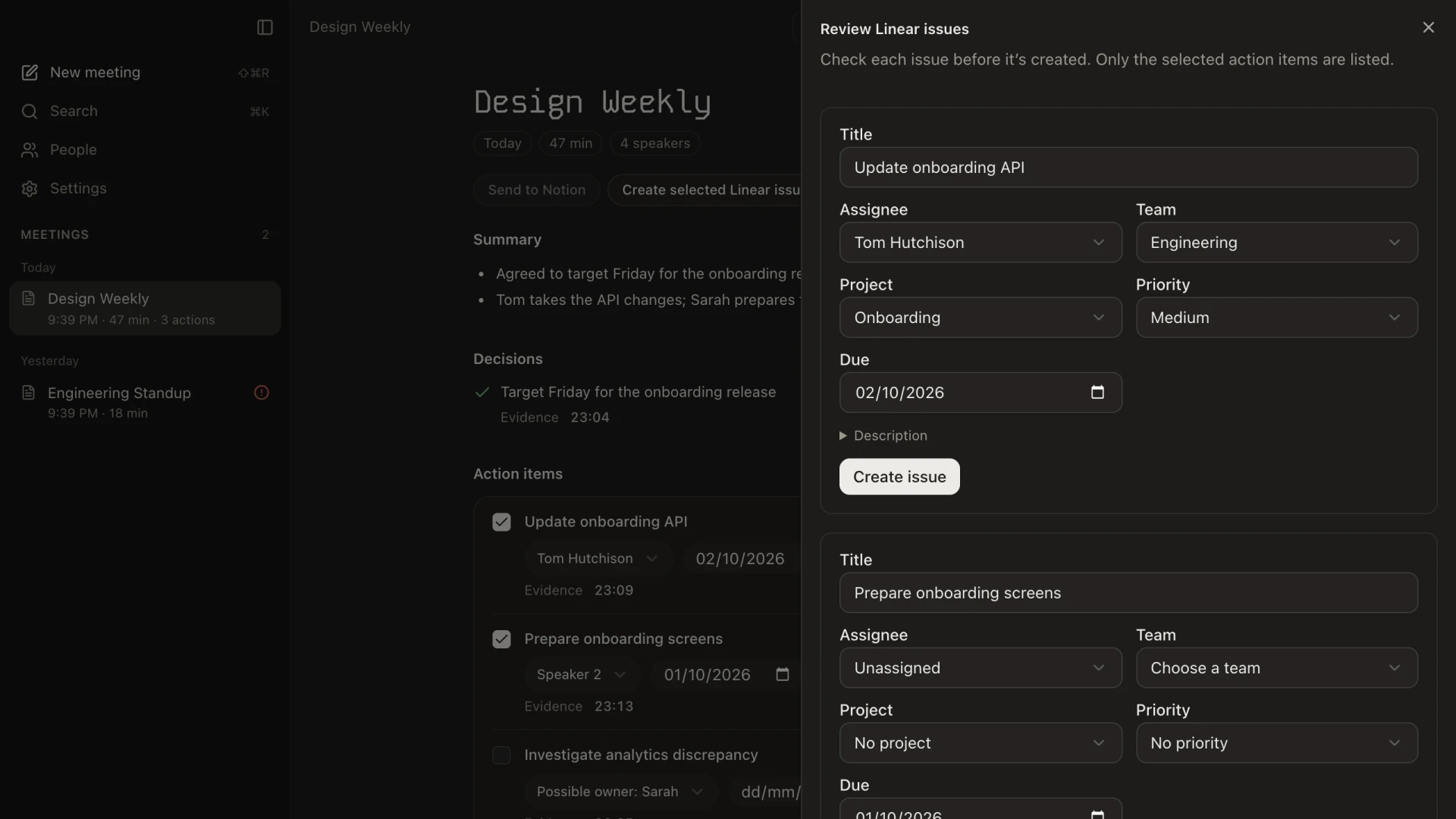1456x819 pixels.
Task: Click the New meeting compose icon
Action: pos(30,73)
